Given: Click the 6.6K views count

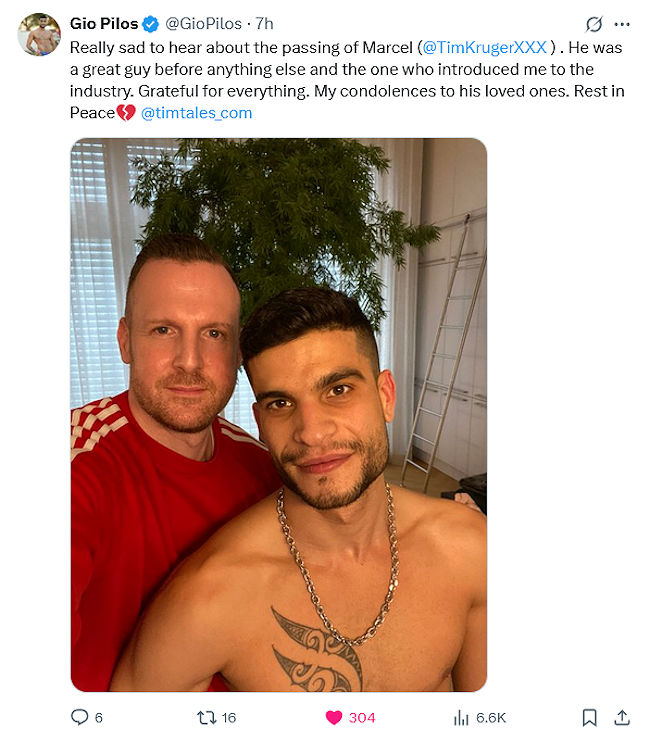Looking at the screenshot, I should pyautogui.click(x=491, y=718).
